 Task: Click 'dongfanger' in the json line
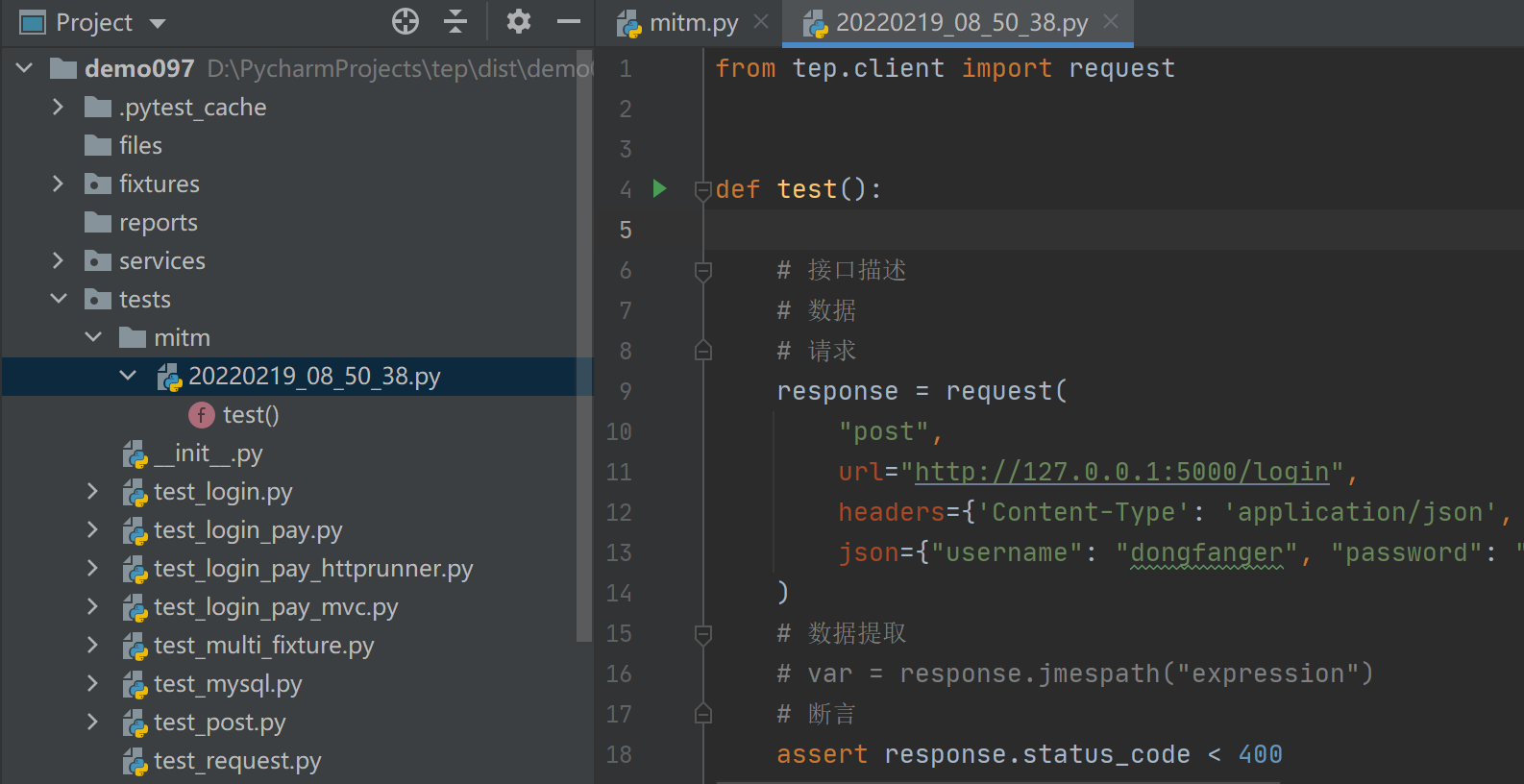1206,552
